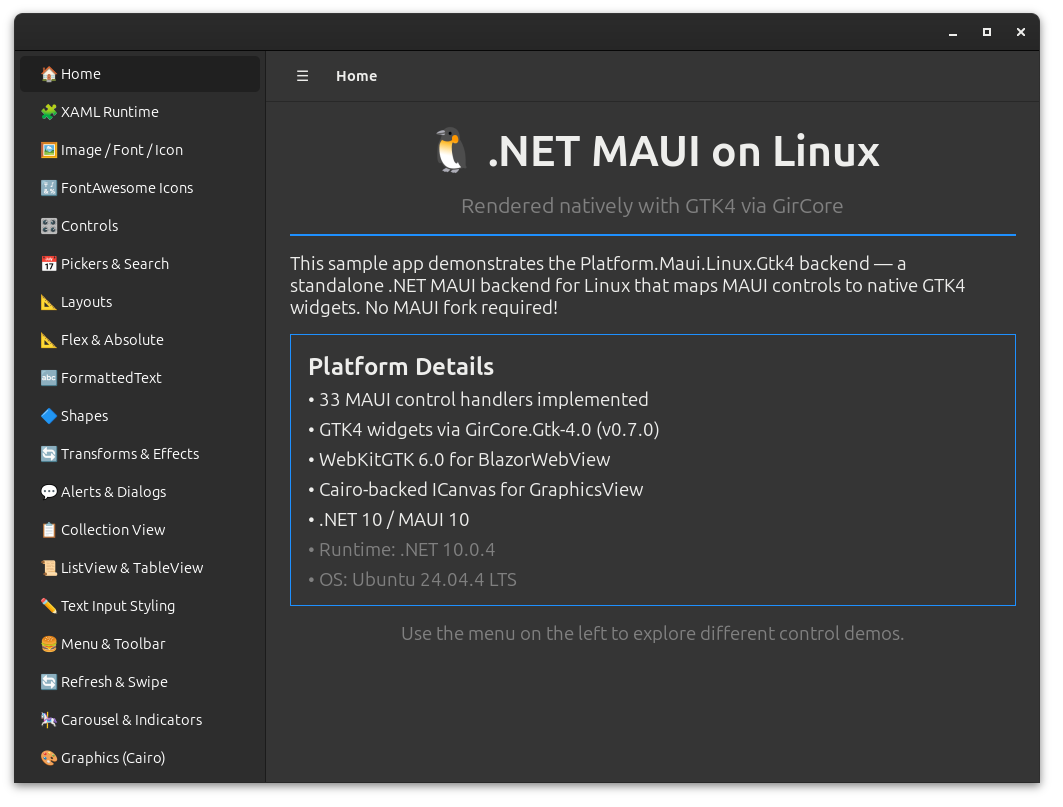Click the burger Menu & Toolbar icon

click(x=48, y=644)
